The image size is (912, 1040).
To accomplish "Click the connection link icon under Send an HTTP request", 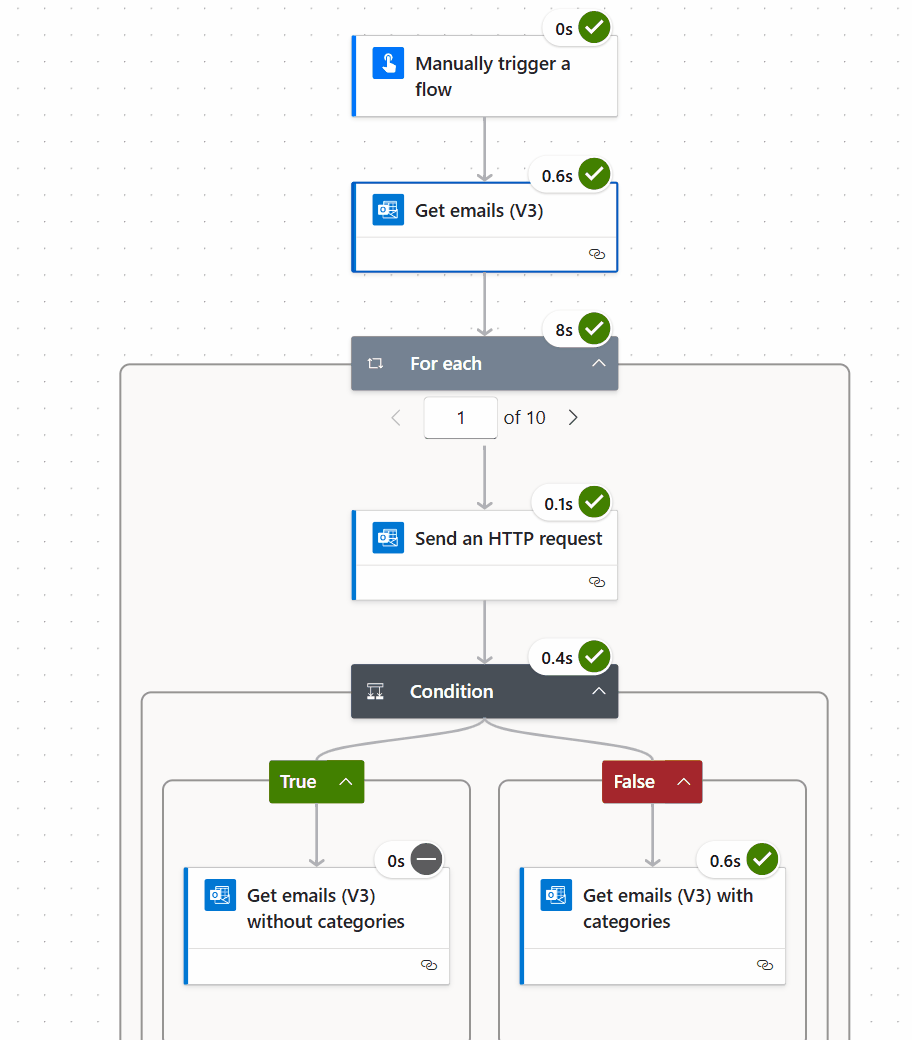I will point(597,581).
